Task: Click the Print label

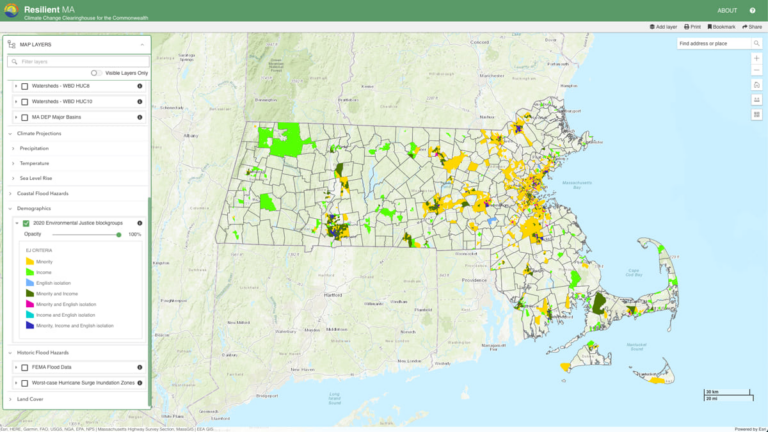Action: pos(695,27)
